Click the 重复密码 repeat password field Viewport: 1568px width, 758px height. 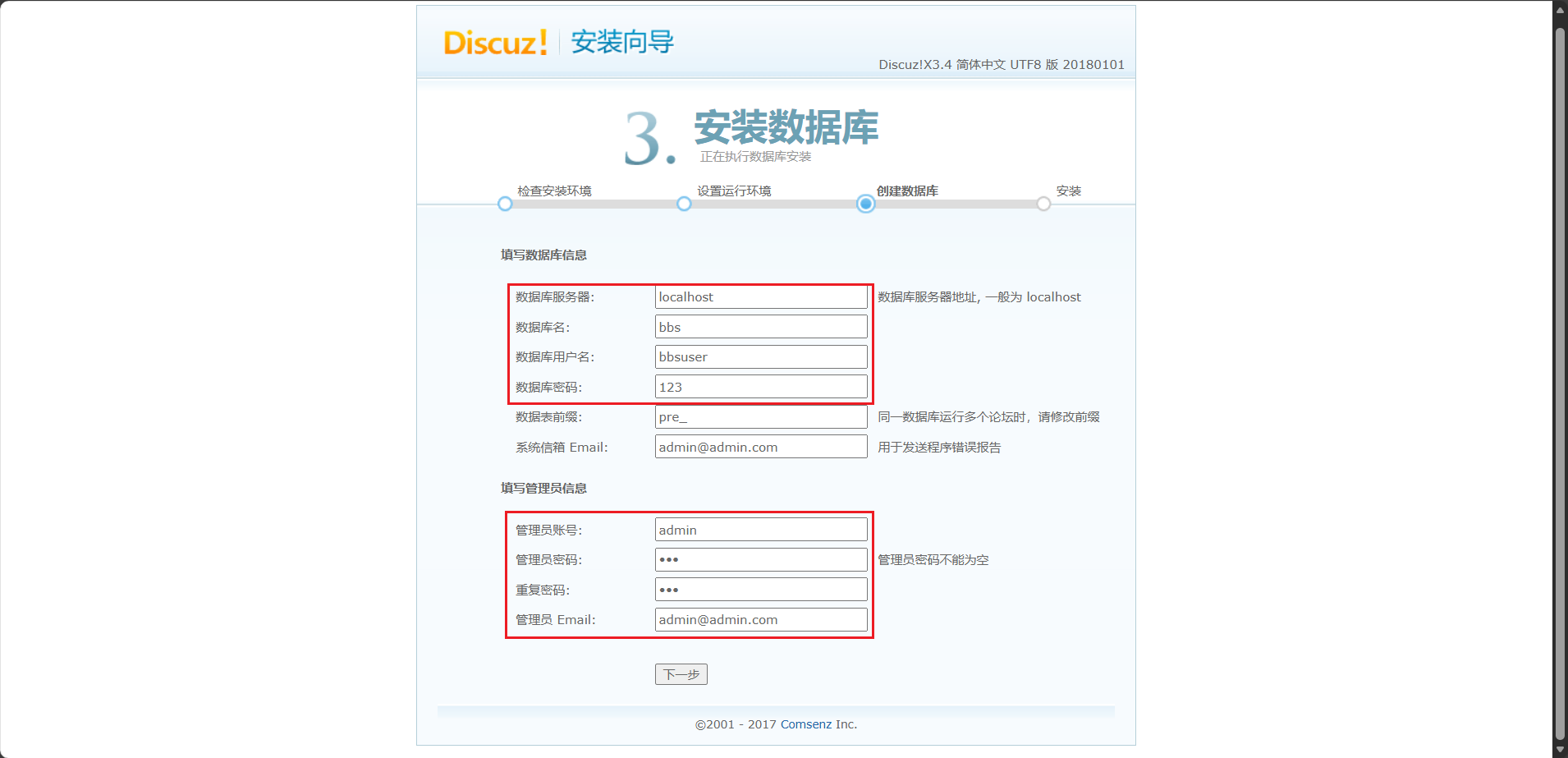[x=761, y=590]
